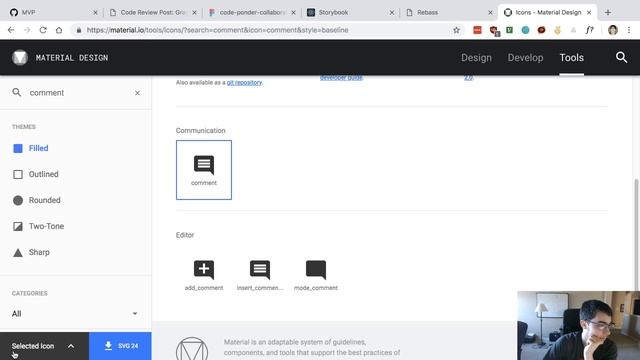Screen dimensions: 640x360
Task: Select the insert_comment icon
Action: coord(260,275)
